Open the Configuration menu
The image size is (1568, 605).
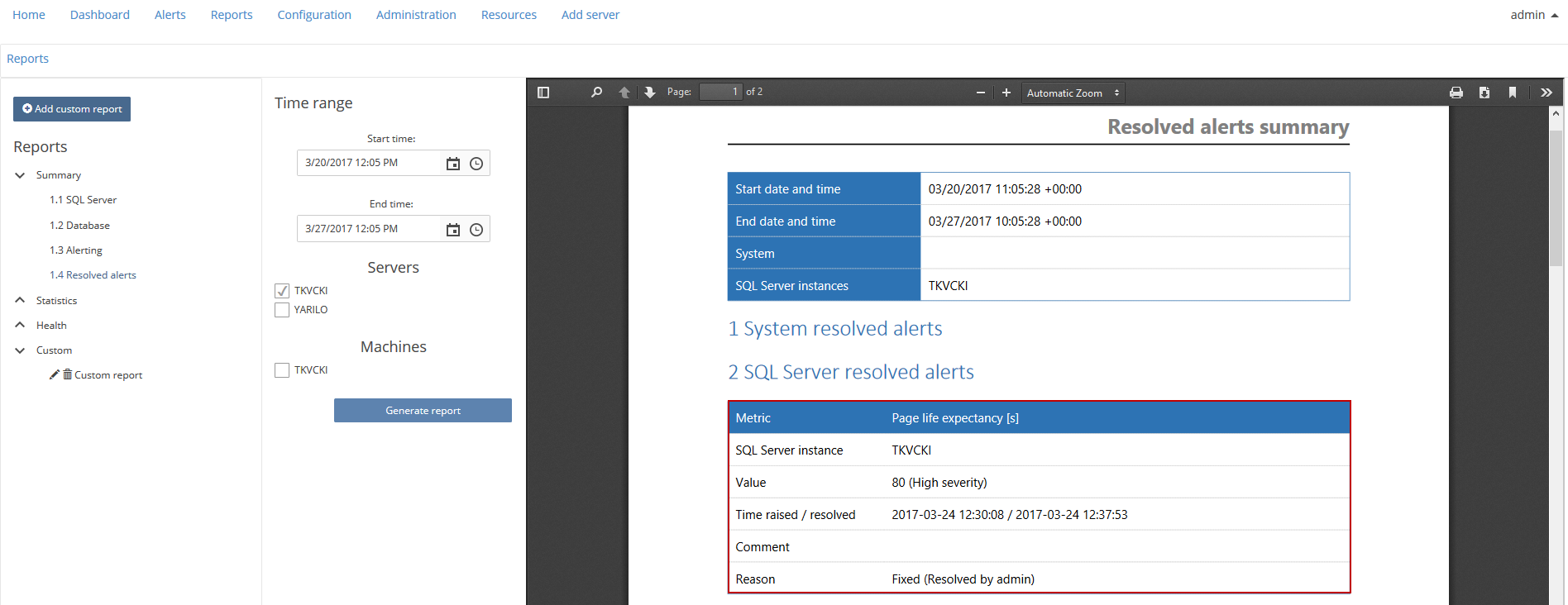coord(314,15)
